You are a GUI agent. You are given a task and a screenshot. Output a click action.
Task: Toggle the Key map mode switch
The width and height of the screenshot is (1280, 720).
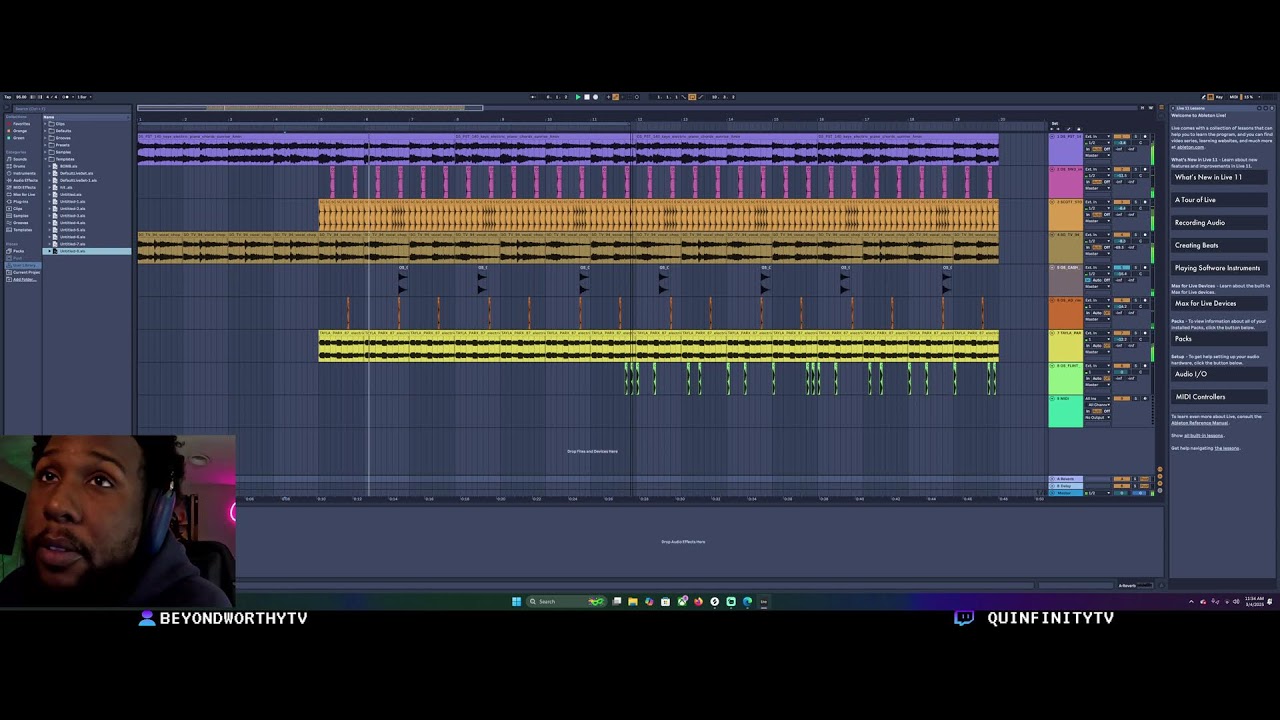1219,97
